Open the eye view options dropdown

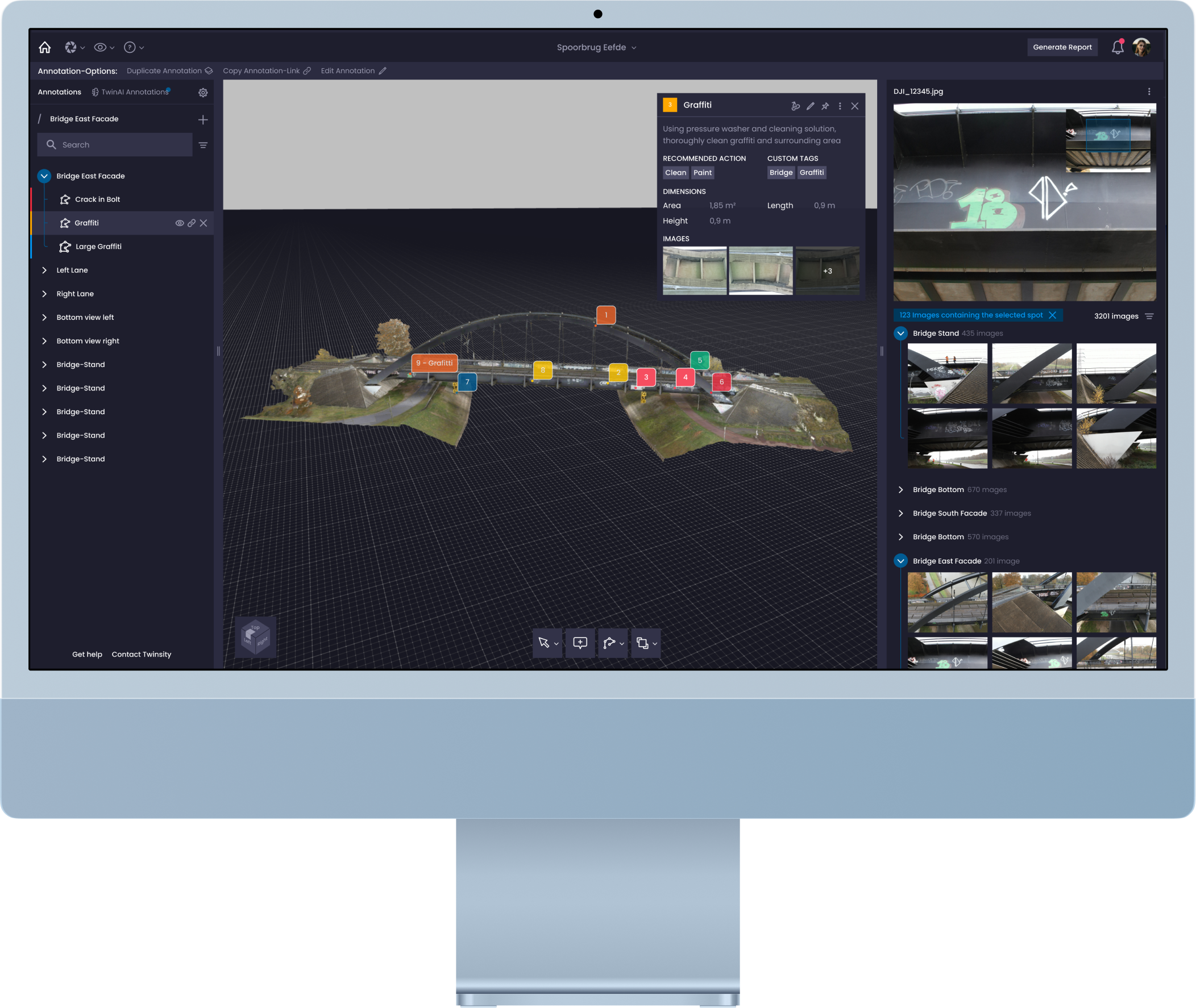coord(103,47)
